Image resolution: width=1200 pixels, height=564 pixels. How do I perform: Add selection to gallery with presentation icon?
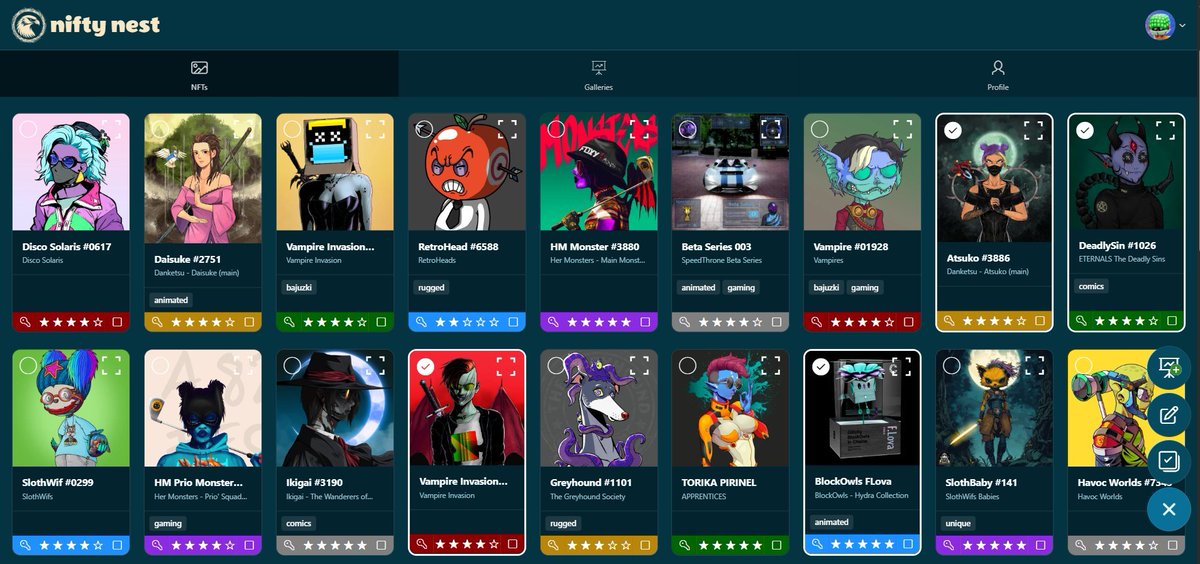[1168, 367]
